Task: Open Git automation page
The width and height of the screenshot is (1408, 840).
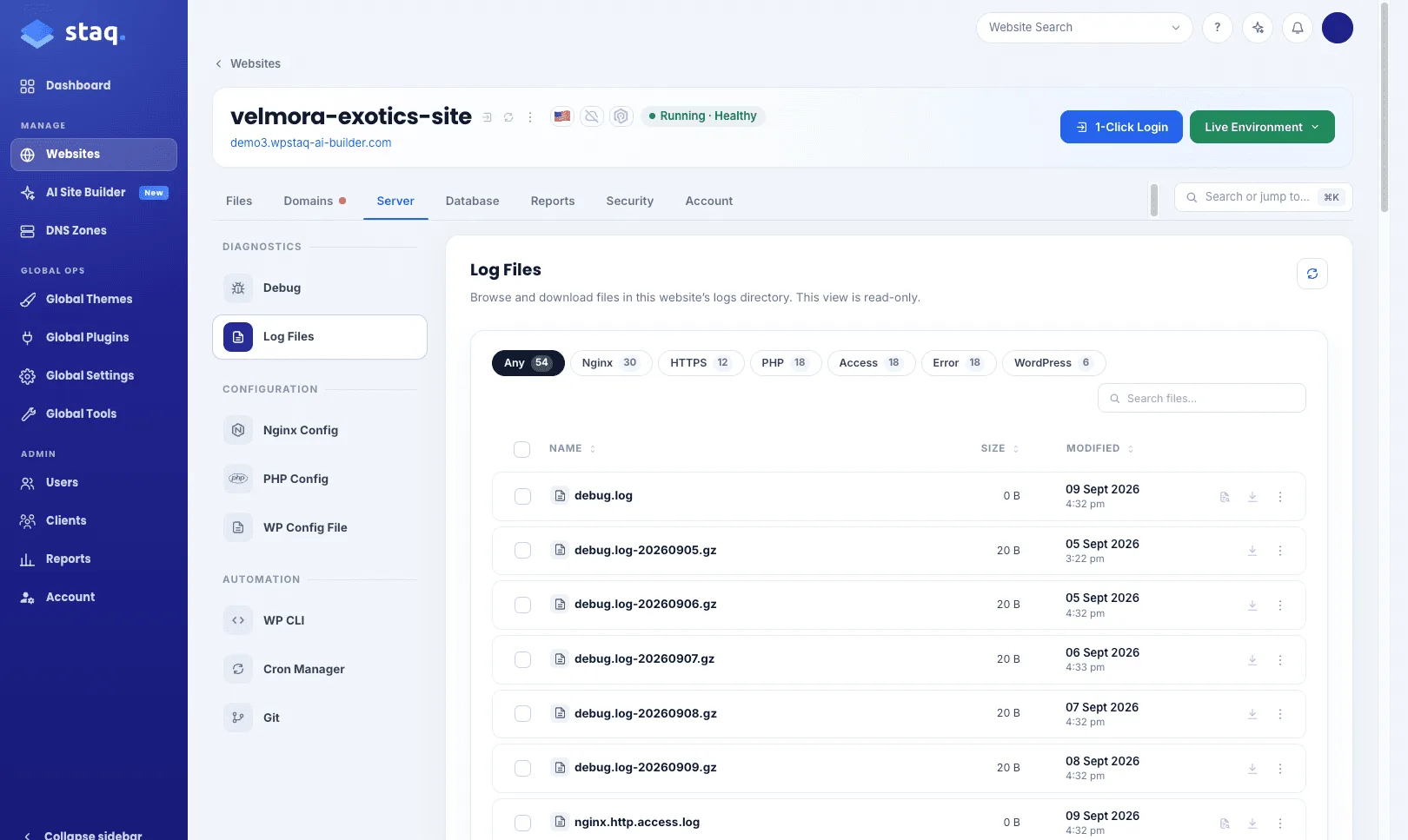Action: pyautogui.click(x=320, y=718)
